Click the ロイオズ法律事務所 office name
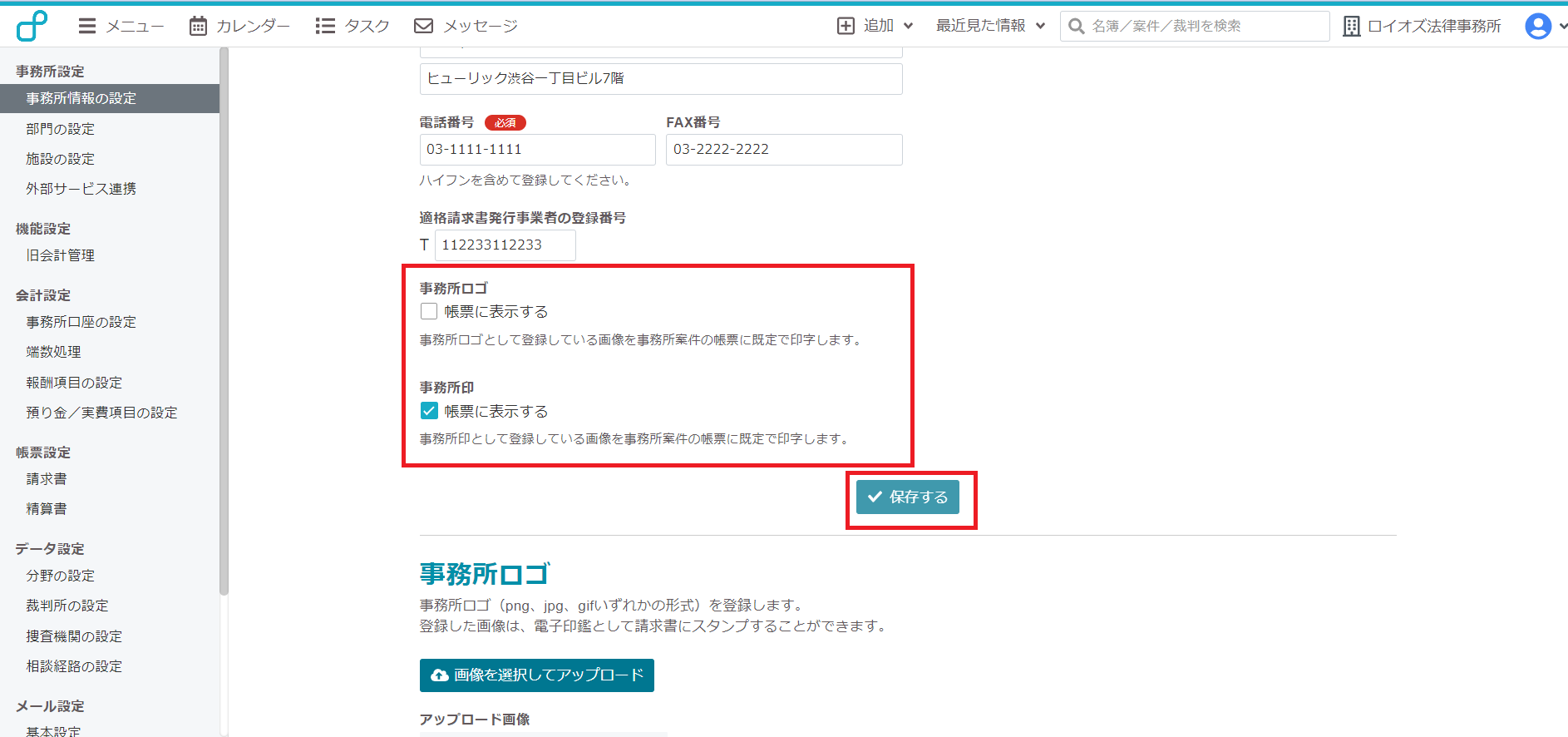 coord(1434,26)
